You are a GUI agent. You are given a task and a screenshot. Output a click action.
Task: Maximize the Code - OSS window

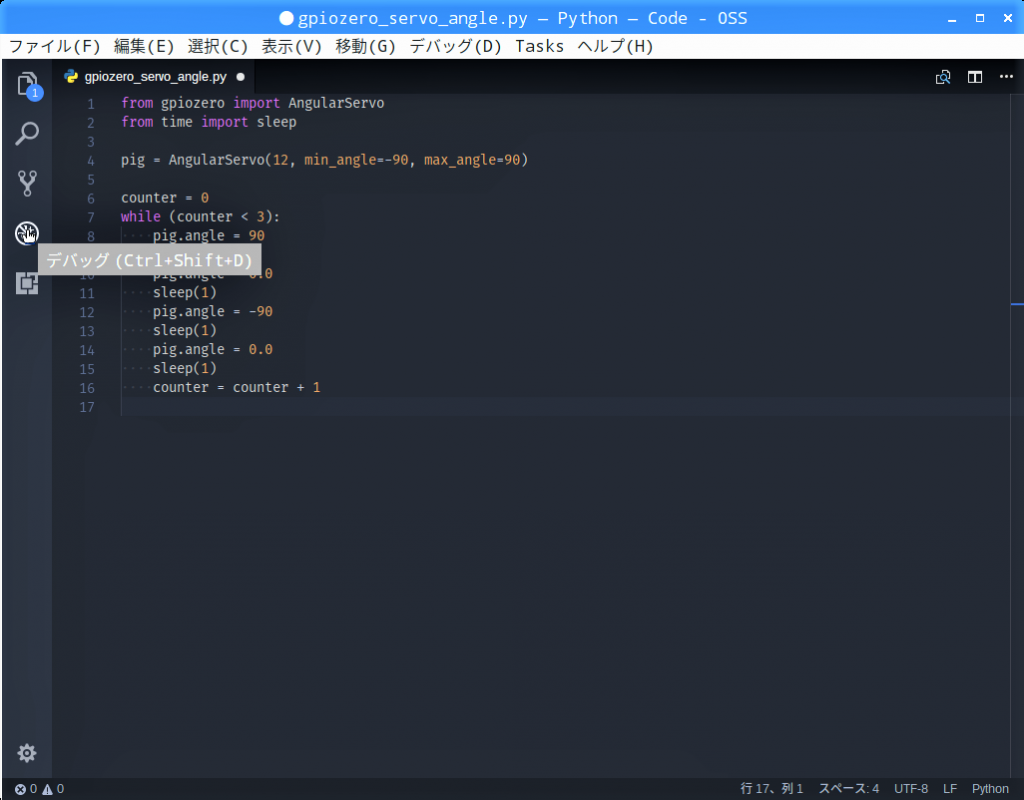tap(980, 18)
